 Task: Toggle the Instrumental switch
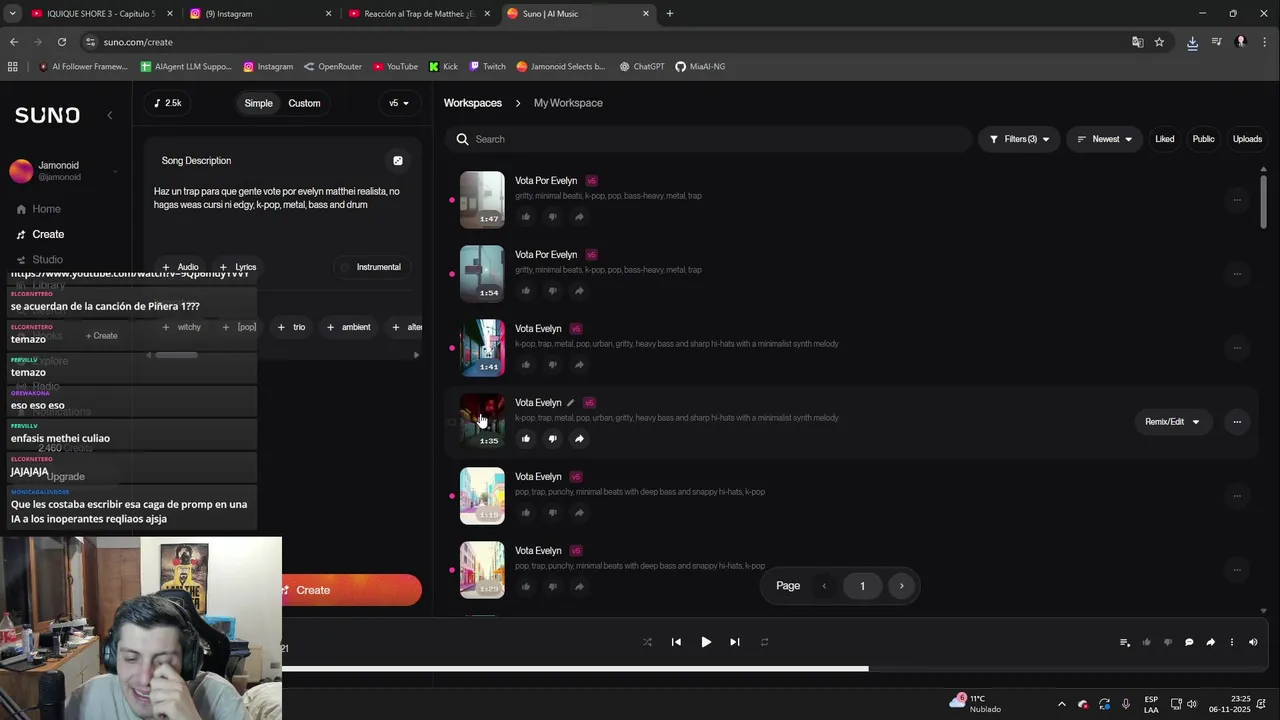click(x=370, y=267)
